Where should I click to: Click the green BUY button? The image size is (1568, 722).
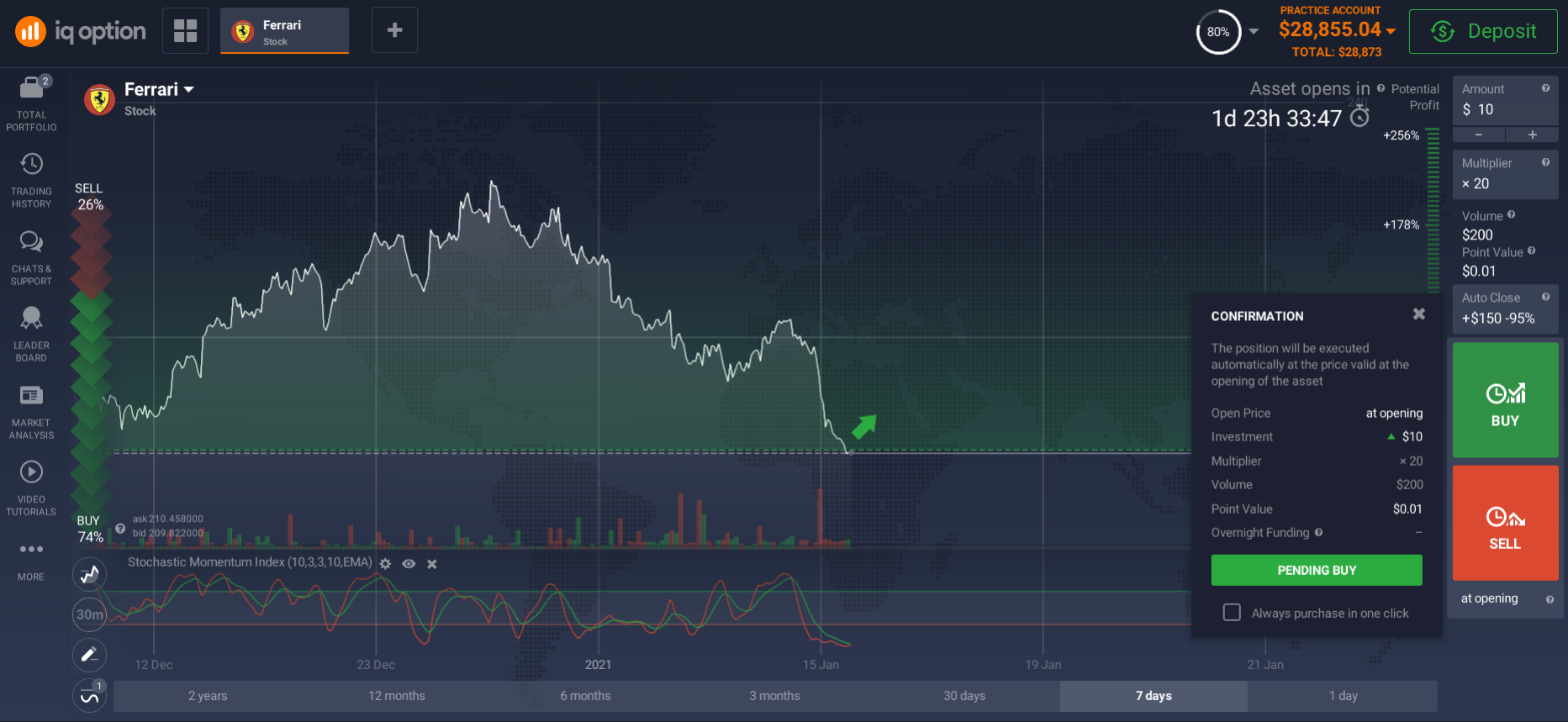[1505, 400]
